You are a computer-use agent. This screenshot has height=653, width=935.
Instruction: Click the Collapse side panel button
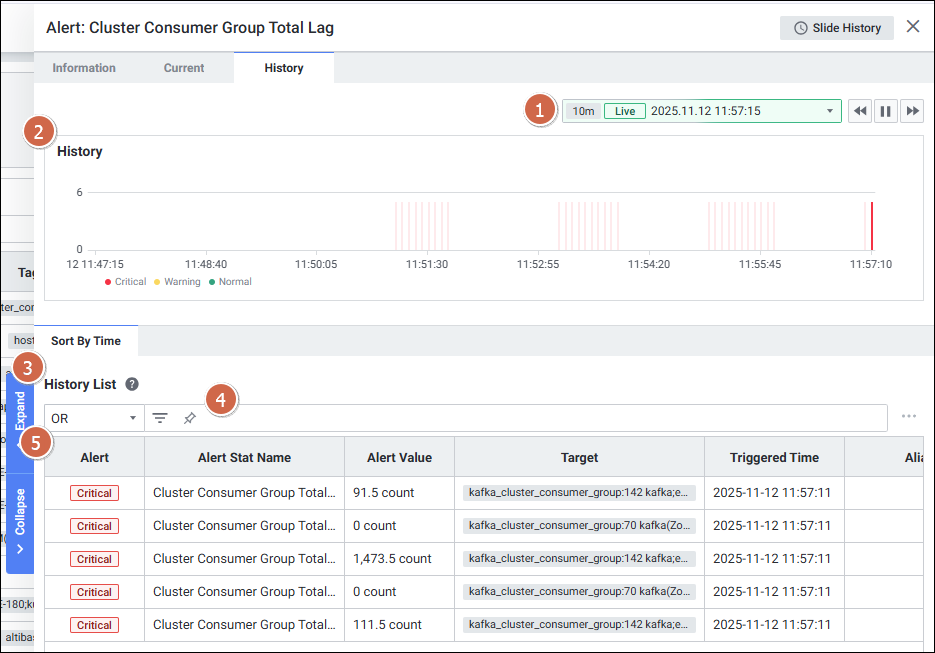click(x=20, y=523)
